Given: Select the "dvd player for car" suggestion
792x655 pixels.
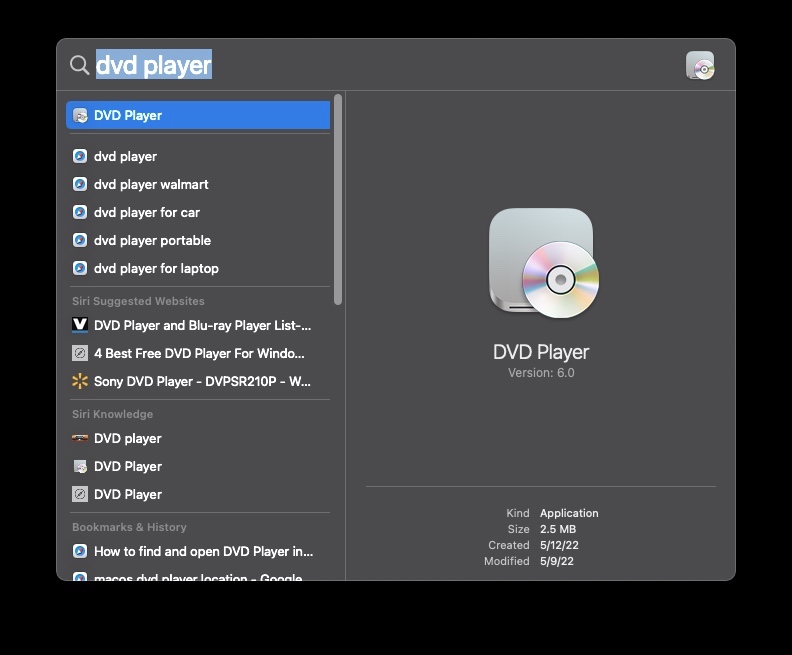Looking at the screenshot, I should coord(198,213).
